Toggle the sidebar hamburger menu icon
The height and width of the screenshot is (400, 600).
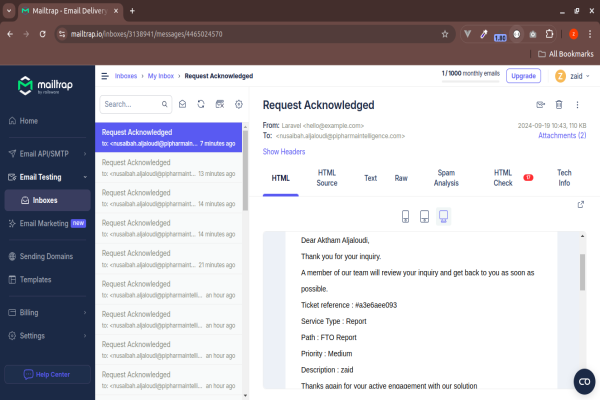105,76
